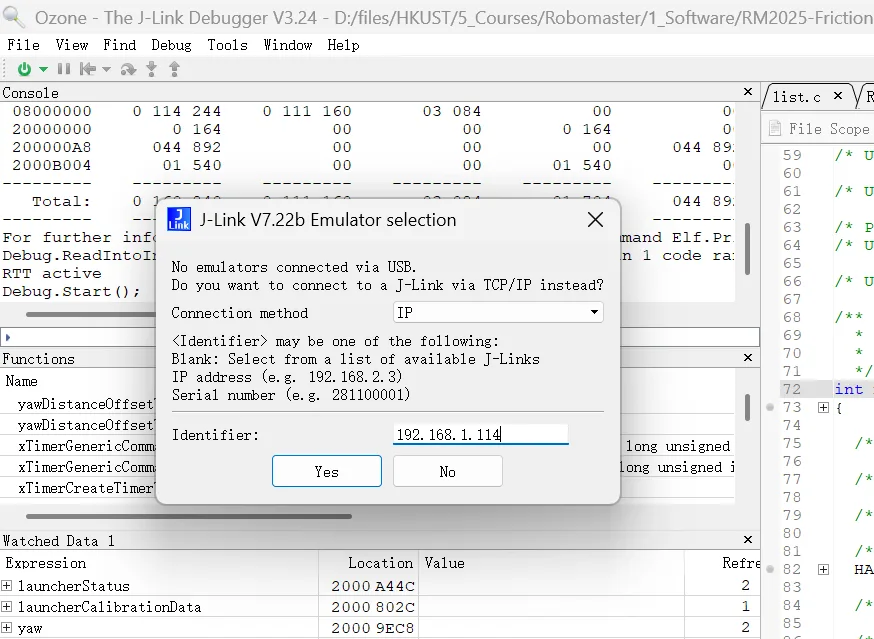Click the File Scope document icon
The width and height of the screenshot is (874, 639).
coord(775,129)
